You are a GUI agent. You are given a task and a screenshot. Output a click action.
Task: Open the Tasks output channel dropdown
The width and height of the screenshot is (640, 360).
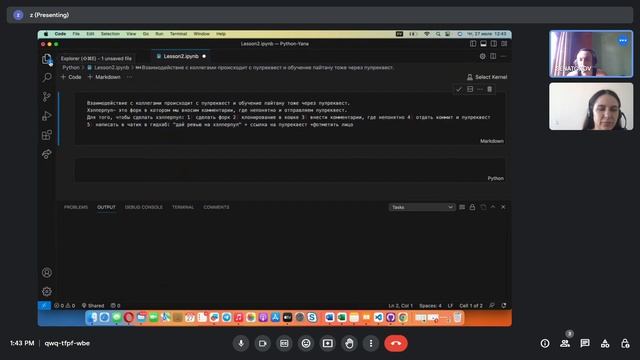coord(422,207)
